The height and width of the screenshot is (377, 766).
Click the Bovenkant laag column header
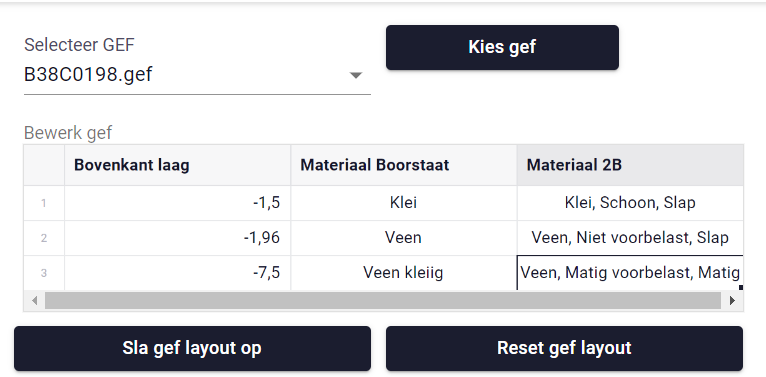177,165
